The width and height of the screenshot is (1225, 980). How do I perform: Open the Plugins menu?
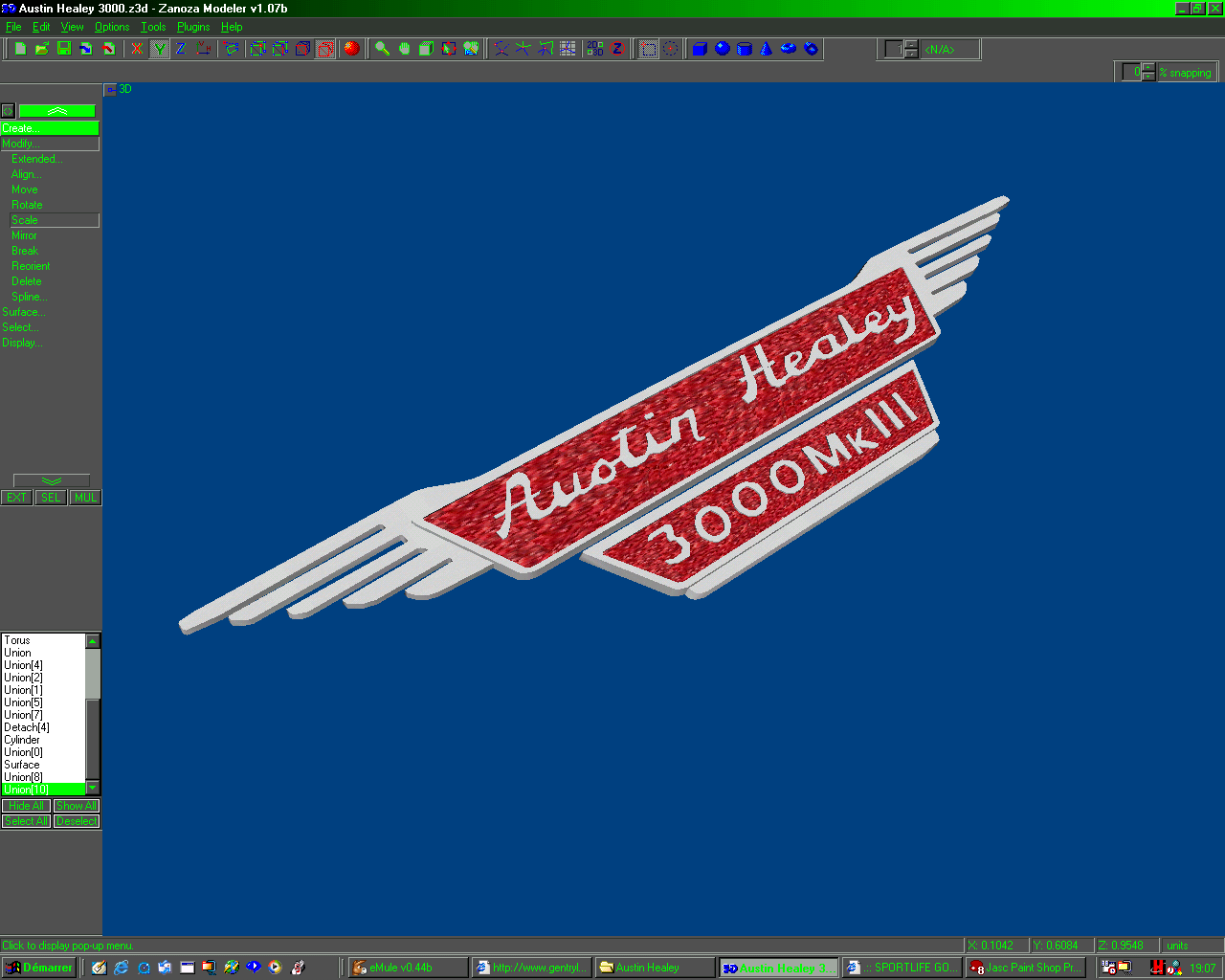click(192, 27)
